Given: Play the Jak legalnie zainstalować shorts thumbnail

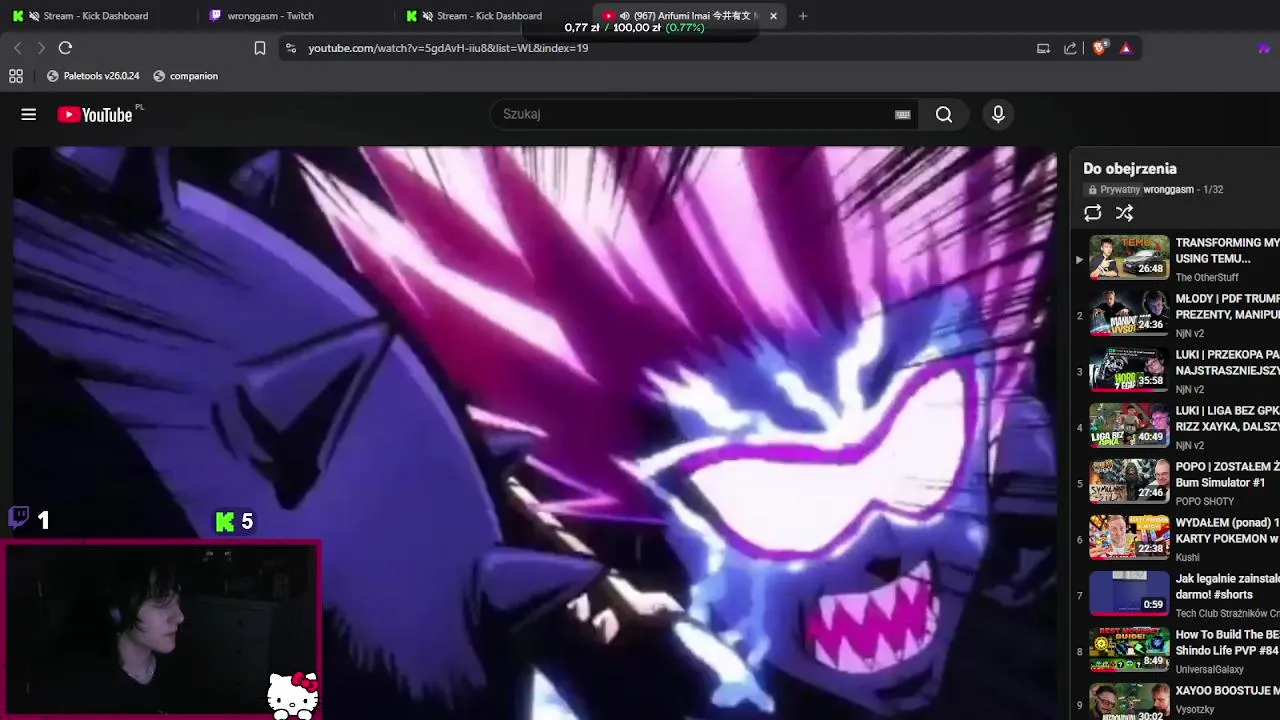Looking at the screenshot, I should click(x=1129, y=594).
